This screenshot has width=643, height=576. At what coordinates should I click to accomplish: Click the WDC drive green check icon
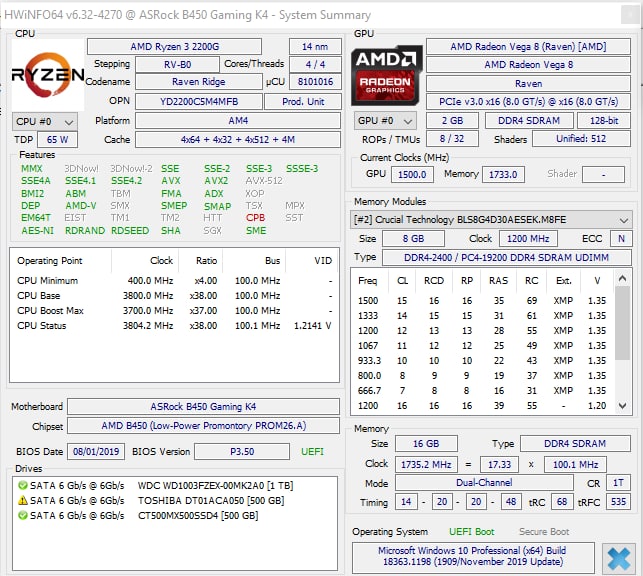(x=23, y=485)
